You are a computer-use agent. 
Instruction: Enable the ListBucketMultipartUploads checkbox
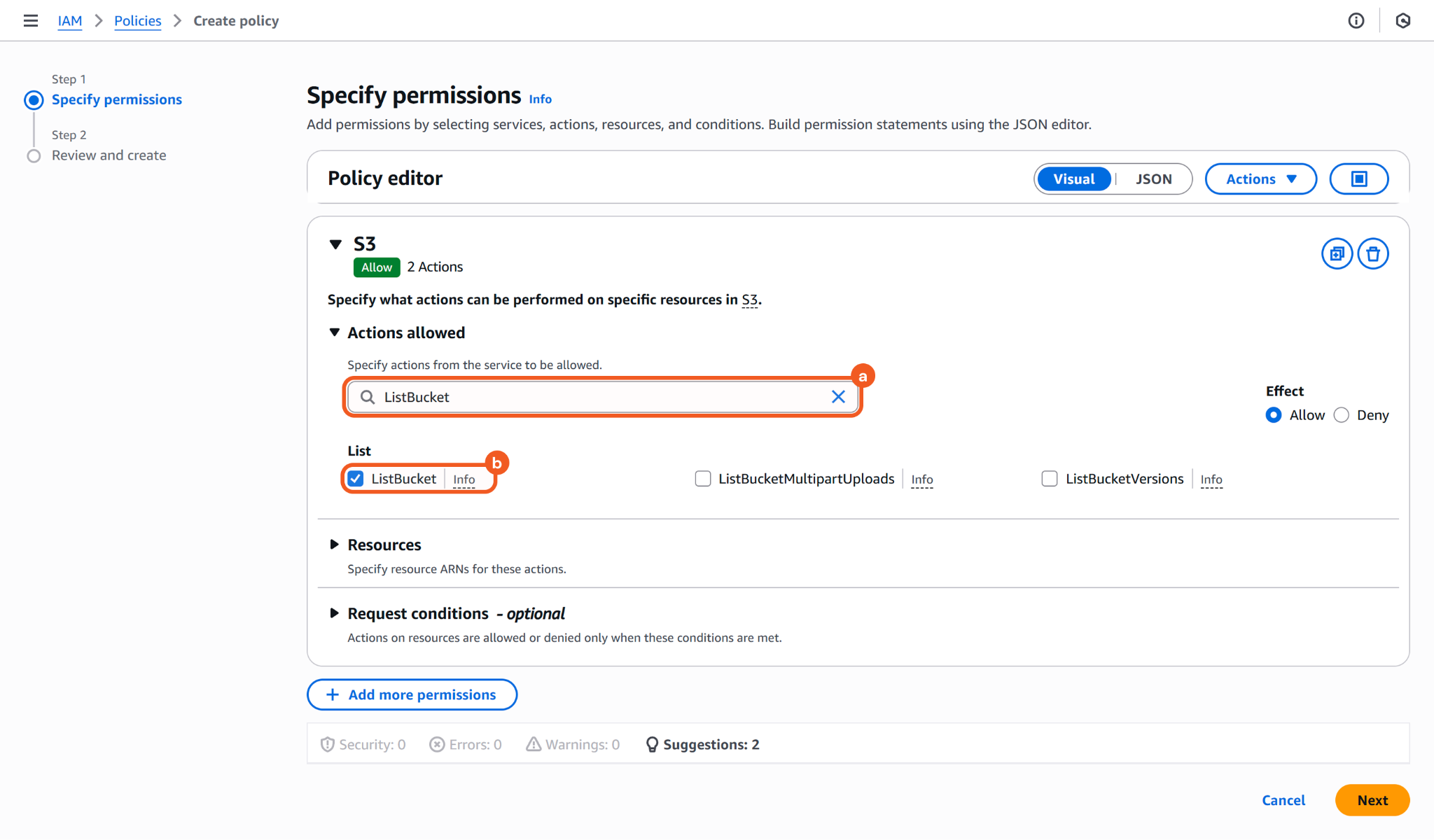point(703,479)
